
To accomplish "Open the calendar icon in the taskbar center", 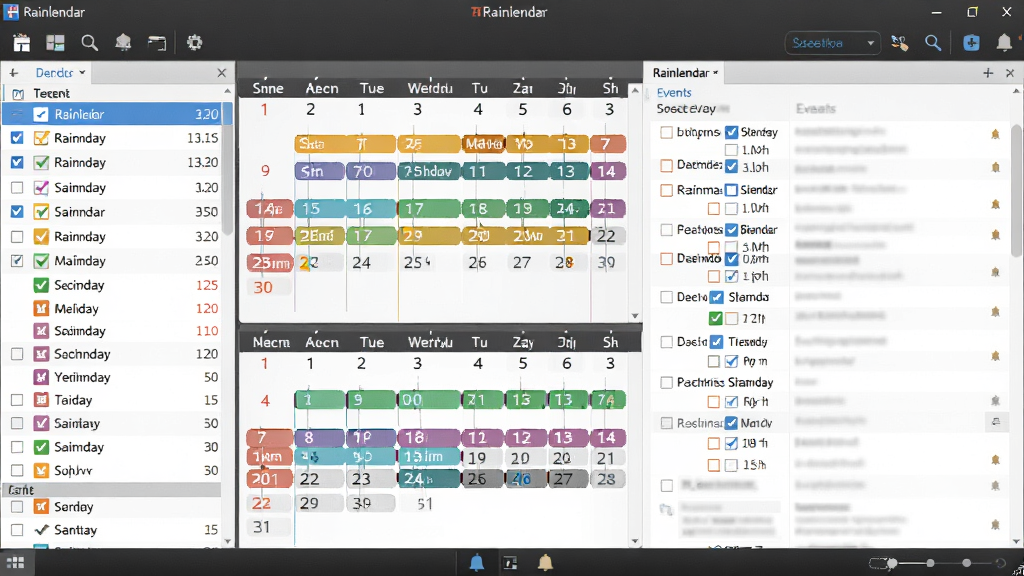I will click(510, 563).
